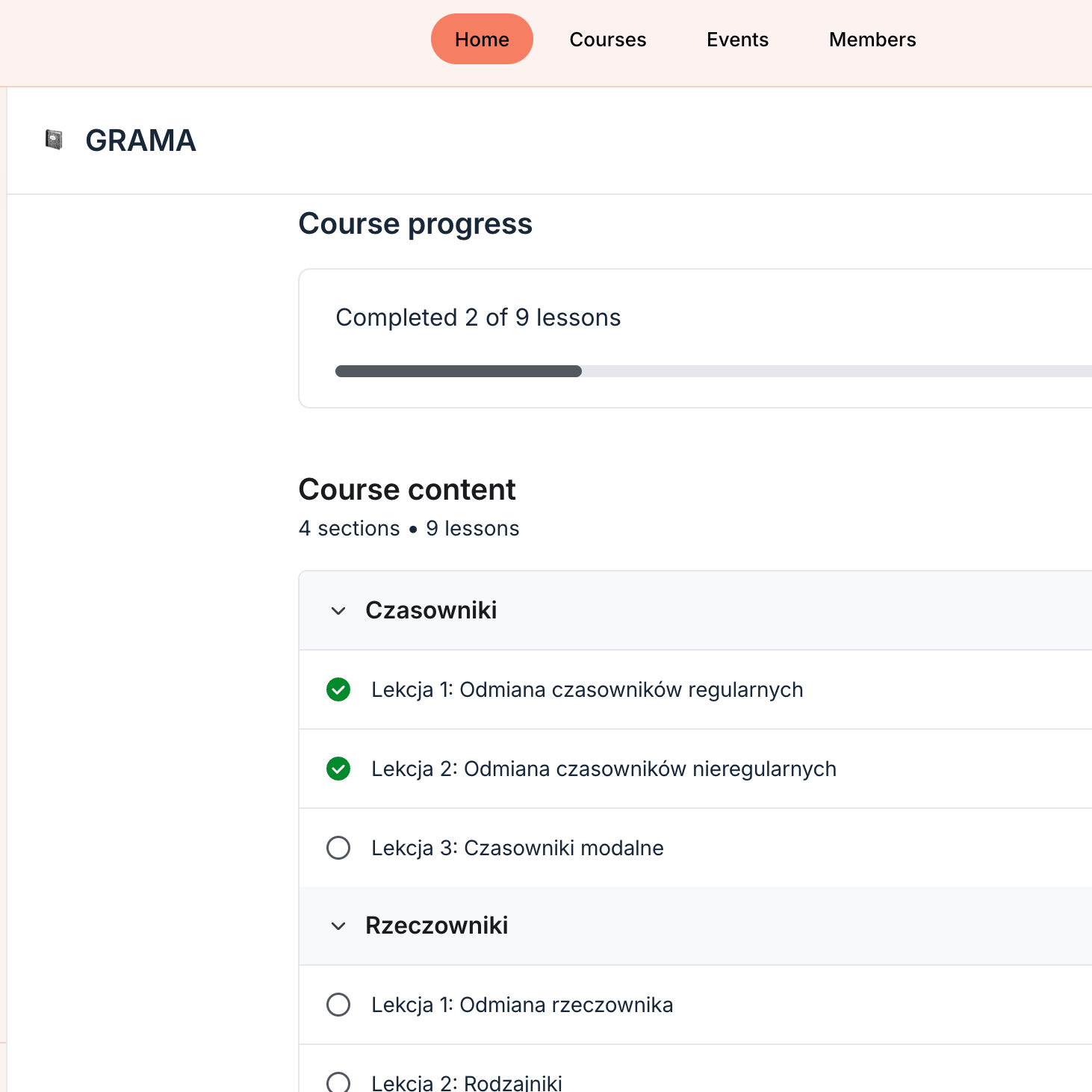Toggle completion circle for Odmiana rzeczownika
This screenshot has height=1092, width=1092.
338,1005
